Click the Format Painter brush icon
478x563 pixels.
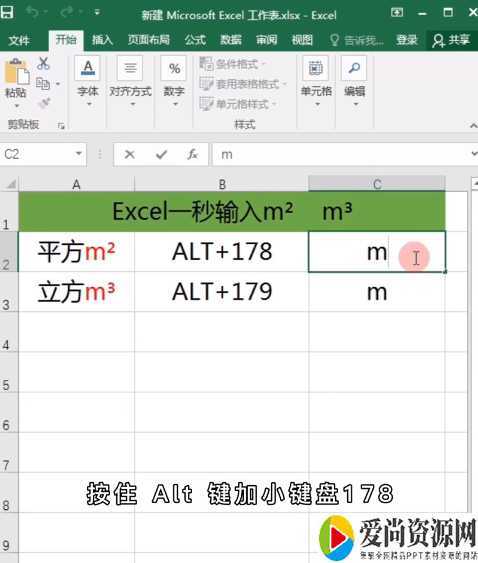[45, 103]
